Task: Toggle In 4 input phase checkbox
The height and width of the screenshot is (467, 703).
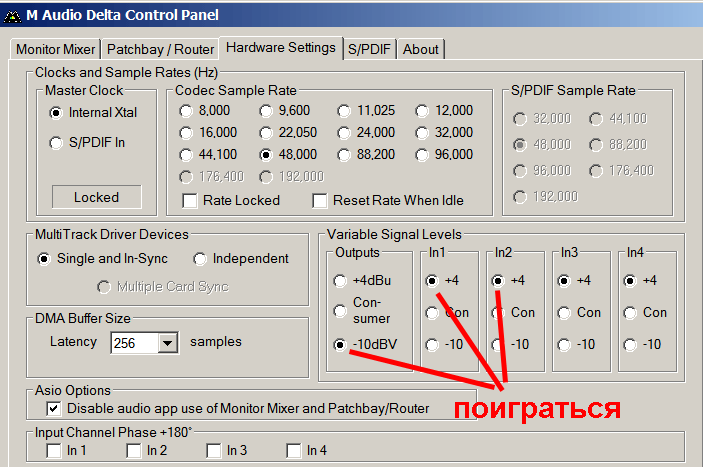Action: 294,451
